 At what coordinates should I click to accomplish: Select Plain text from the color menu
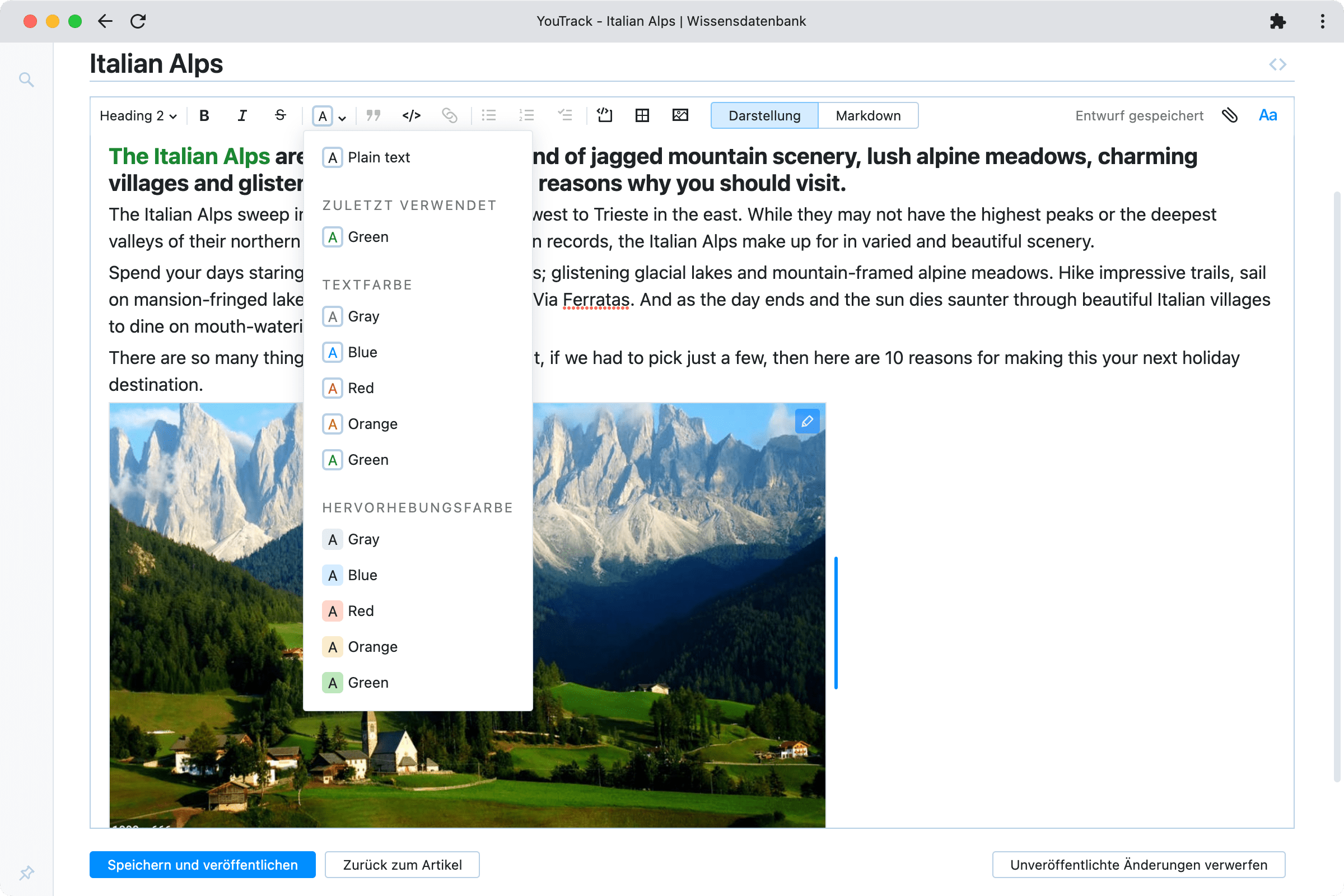pyautogui.click(x=379, y=157)
